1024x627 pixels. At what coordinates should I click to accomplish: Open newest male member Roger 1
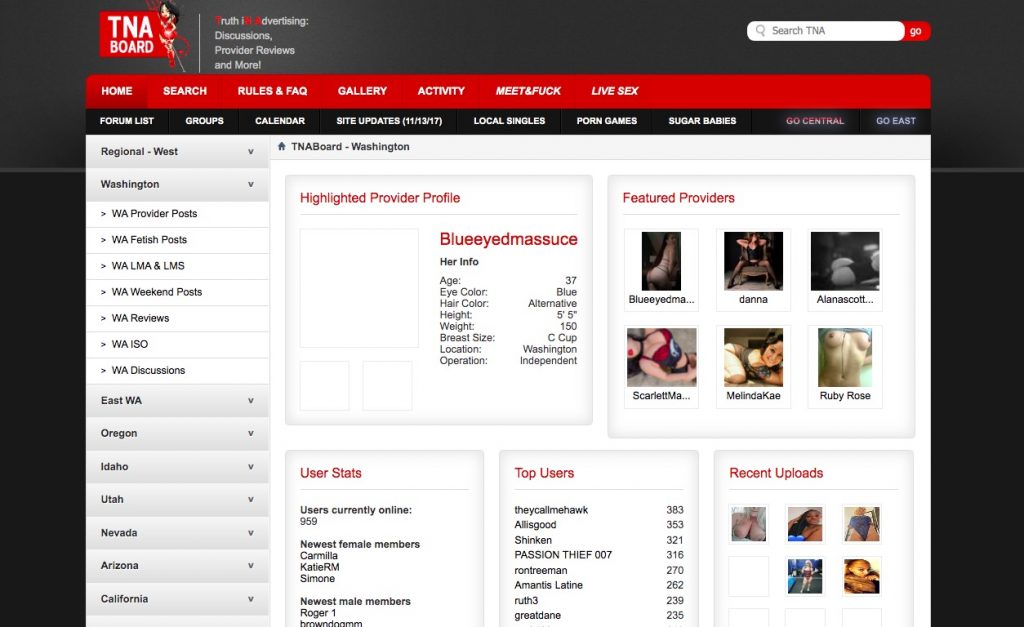[x=318, y=613]
